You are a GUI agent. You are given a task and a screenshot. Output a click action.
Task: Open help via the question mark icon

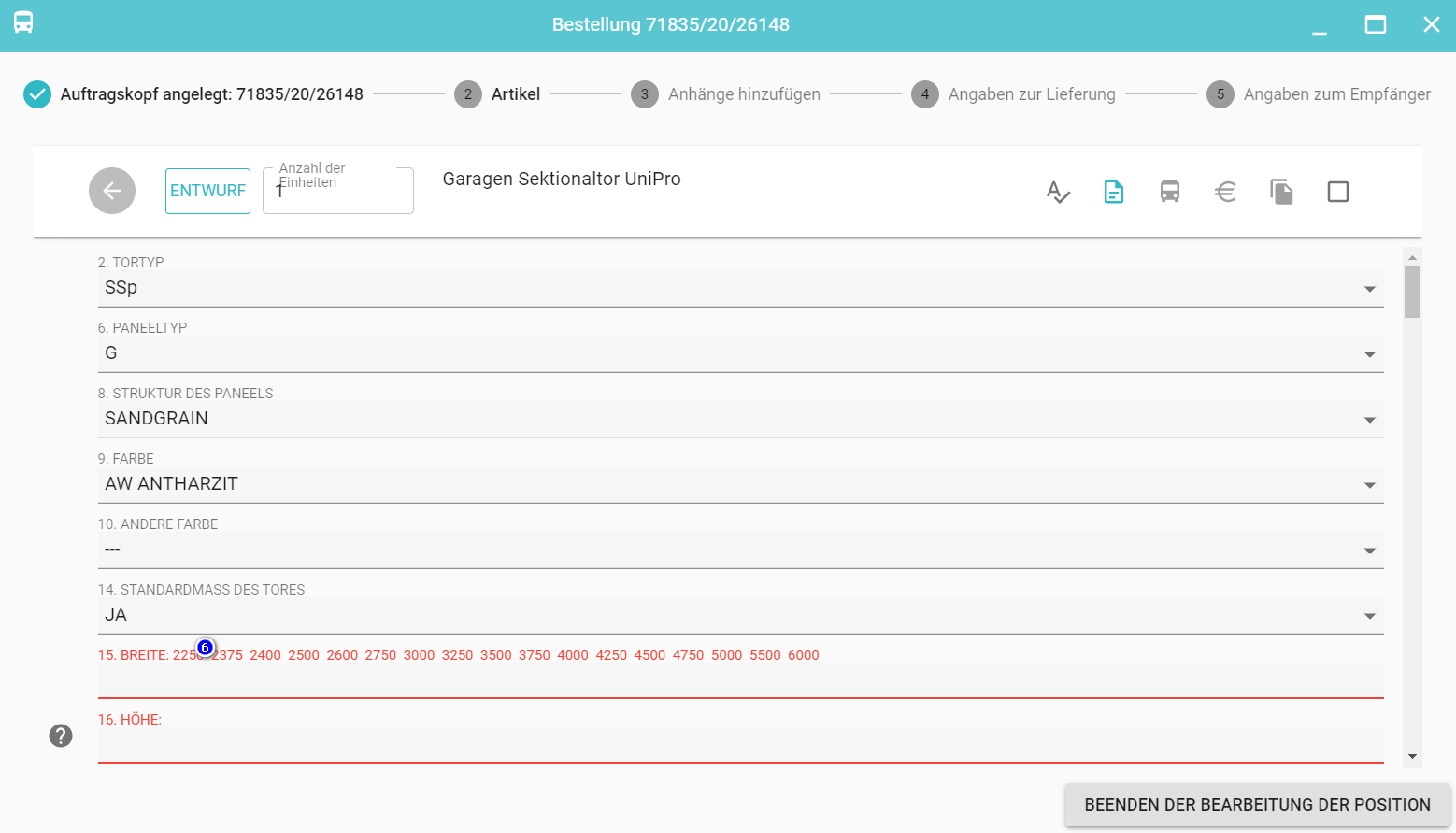(61, 736)
